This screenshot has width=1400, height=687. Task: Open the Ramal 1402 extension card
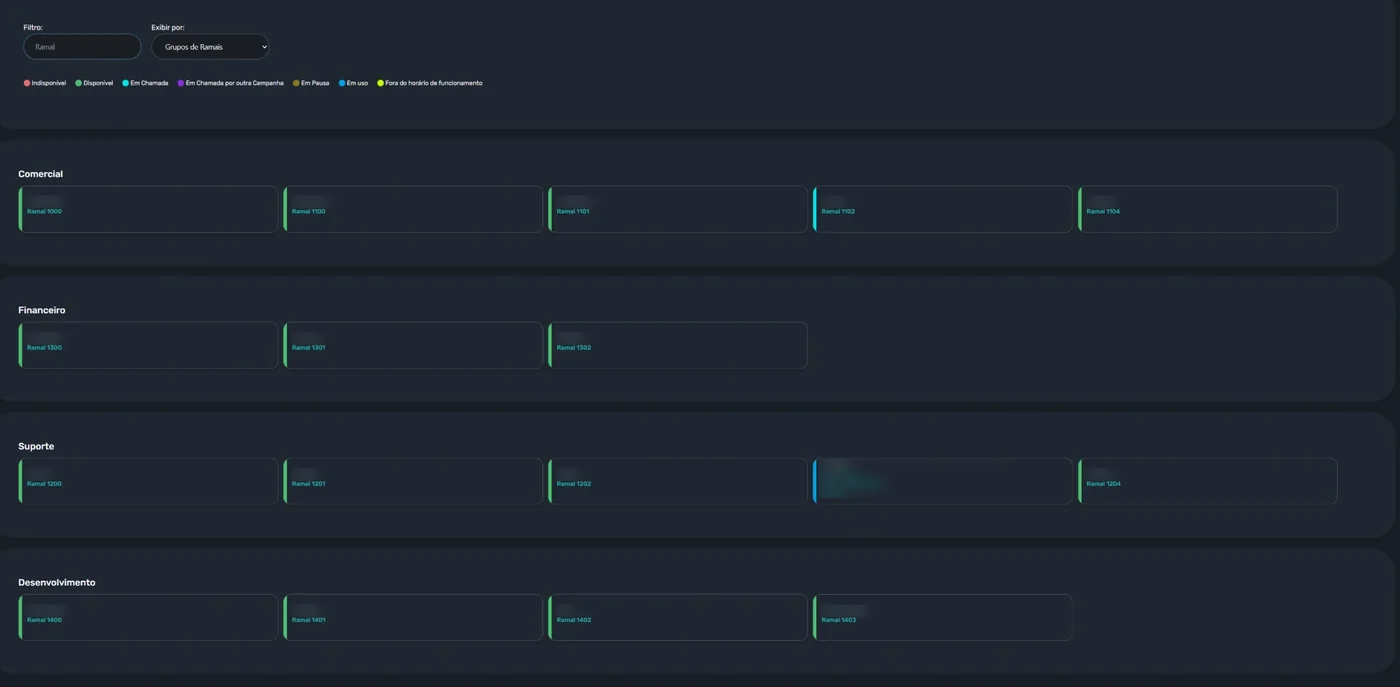[x=678, y=617]
